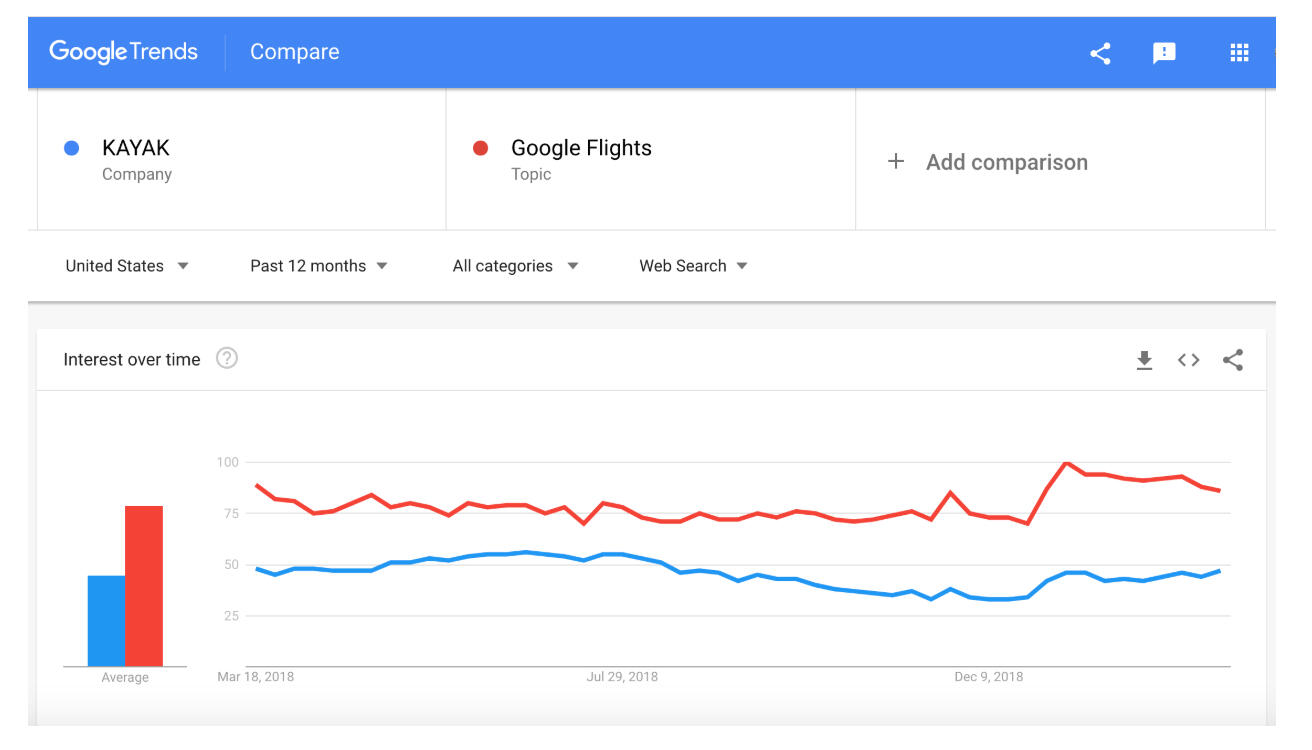Click the share icon in the blue header
The image size is (1312, 750).
1100,53
